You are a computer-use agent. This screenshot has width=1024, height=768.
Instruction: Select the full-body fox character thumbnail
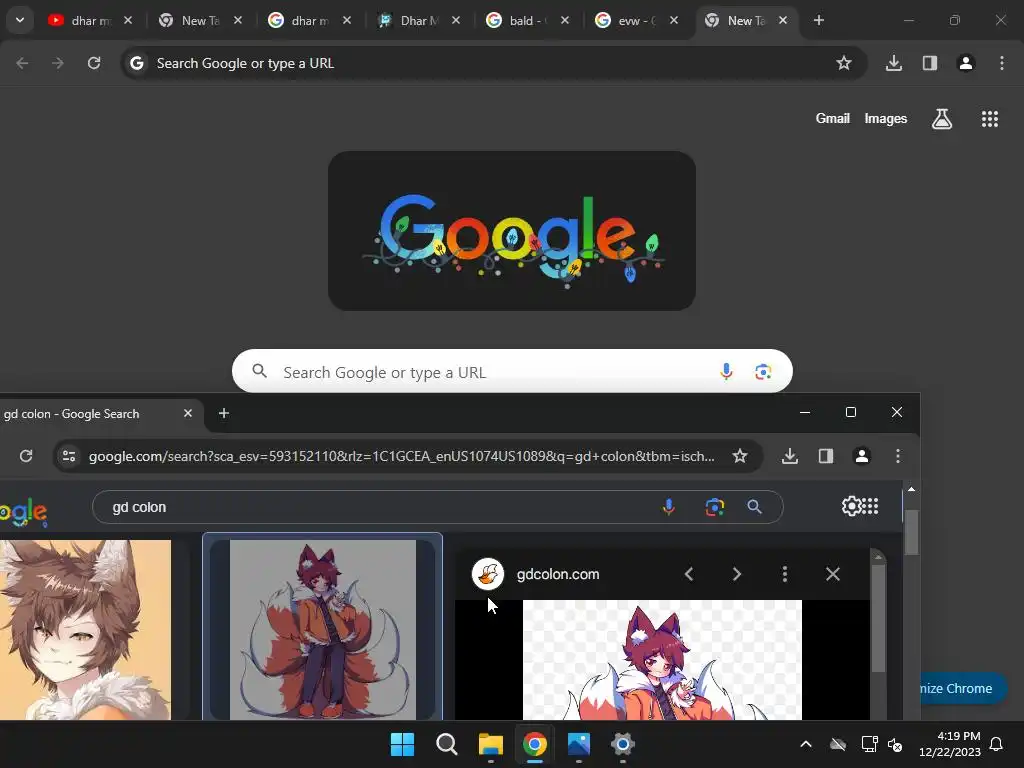(323, 630)
